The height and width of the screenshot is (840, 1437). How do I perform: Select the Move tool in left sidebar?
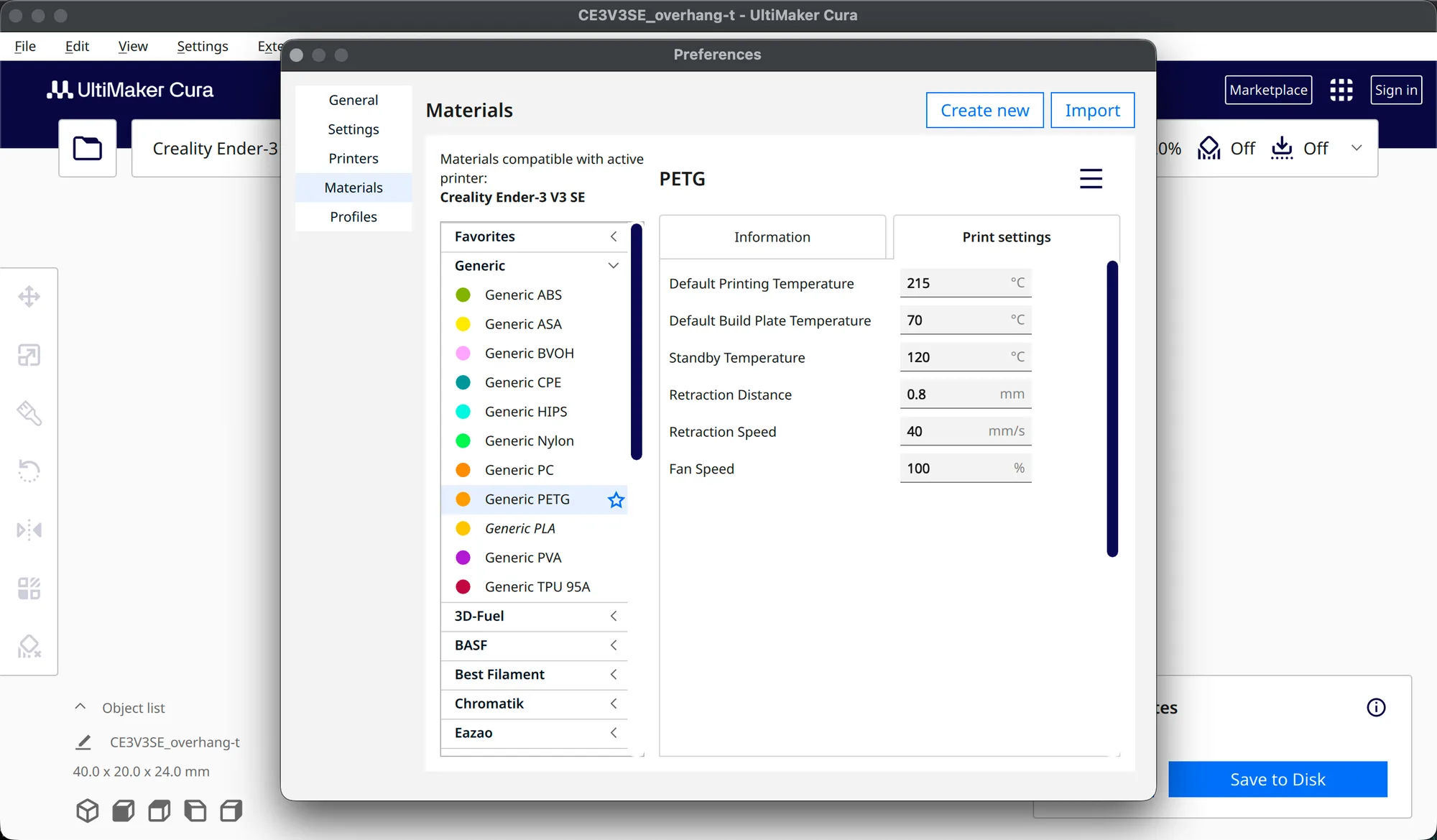point(29,297)
